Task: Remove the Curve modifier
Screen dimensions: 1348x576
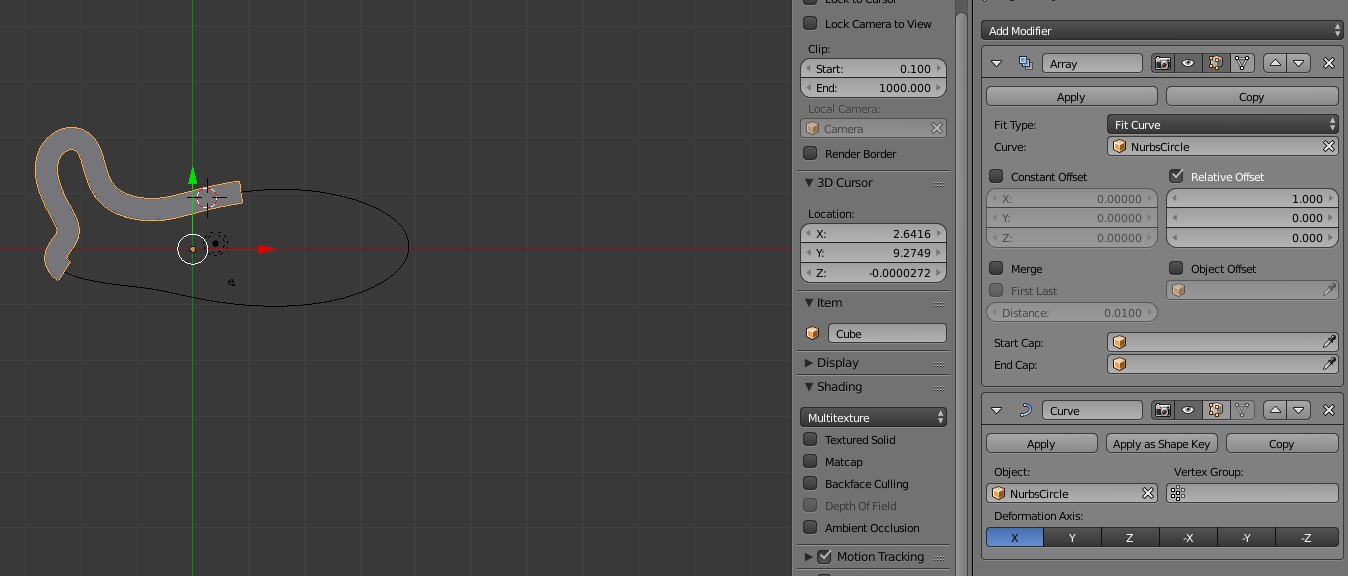Action: click(x=1329, y=410)
